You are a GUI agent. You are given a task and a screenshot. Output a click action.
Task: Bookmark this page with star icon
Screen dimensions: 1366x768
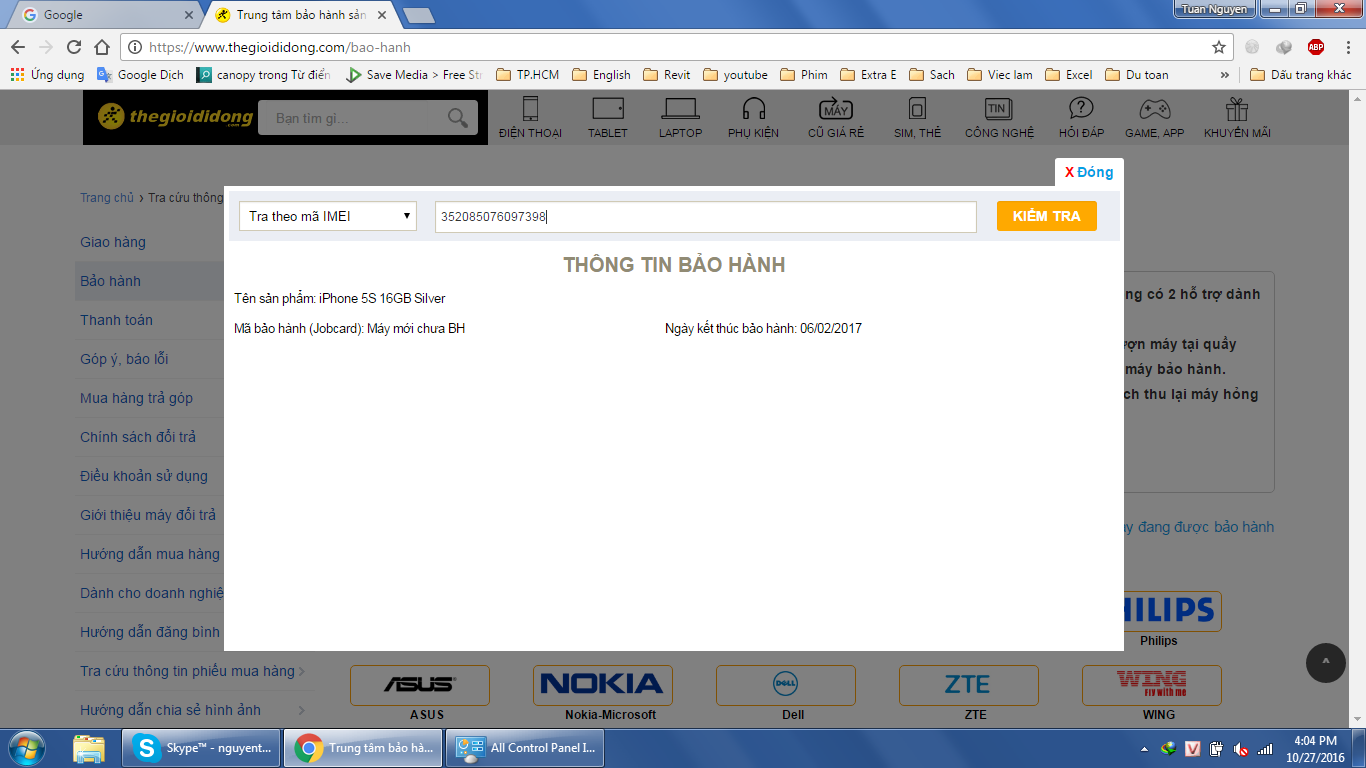click(x=1218, y=47)
